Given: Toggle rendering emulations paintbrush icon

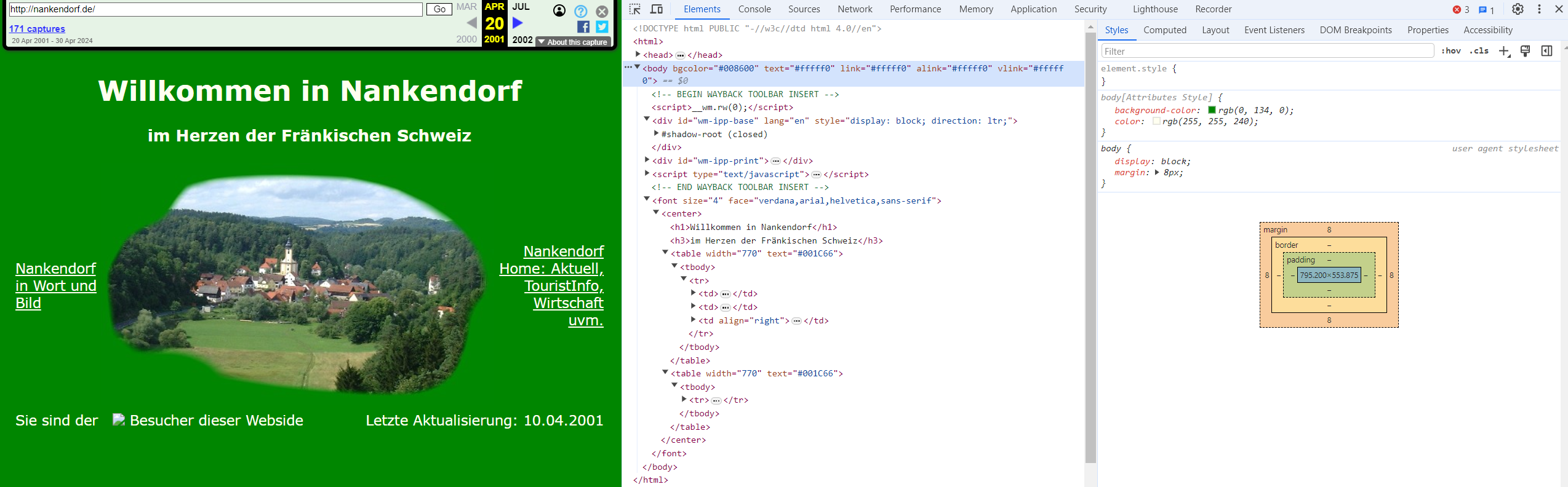Looking at the screenshot, I should click(1525, 51).
